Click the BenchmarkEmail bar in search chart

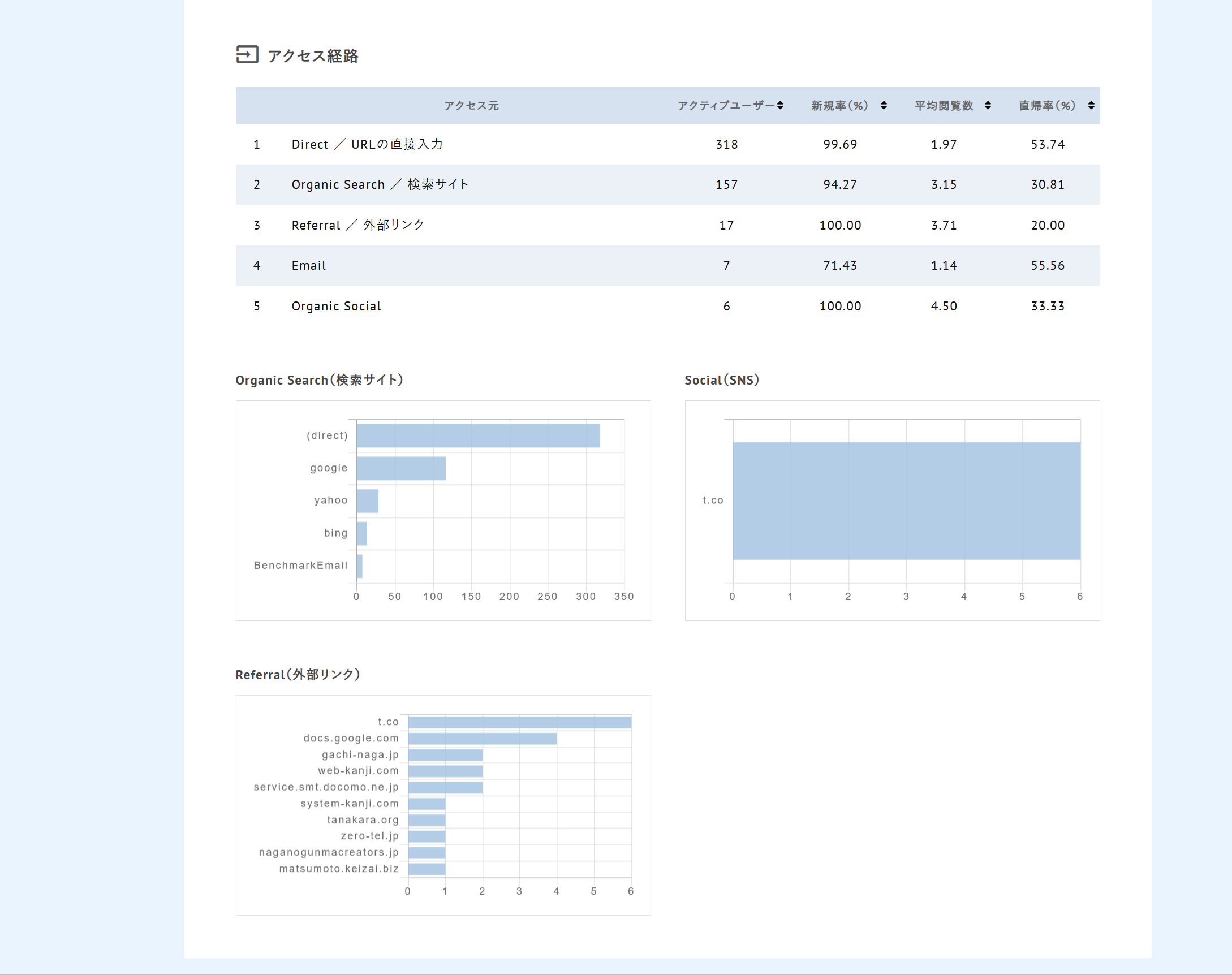coord(360,566)
